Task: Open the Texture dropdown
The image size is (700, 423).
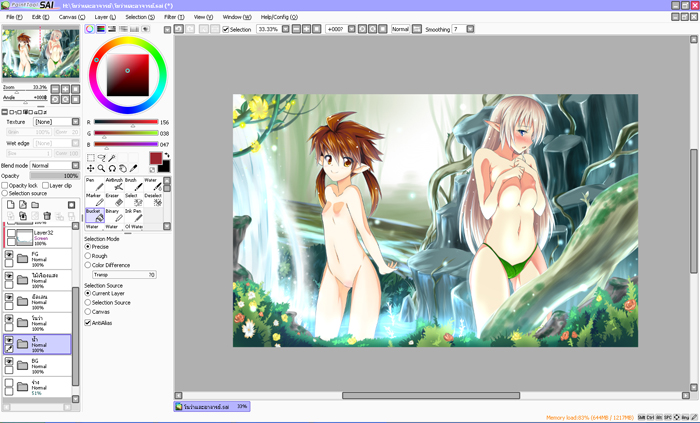Action: [75, 122]
